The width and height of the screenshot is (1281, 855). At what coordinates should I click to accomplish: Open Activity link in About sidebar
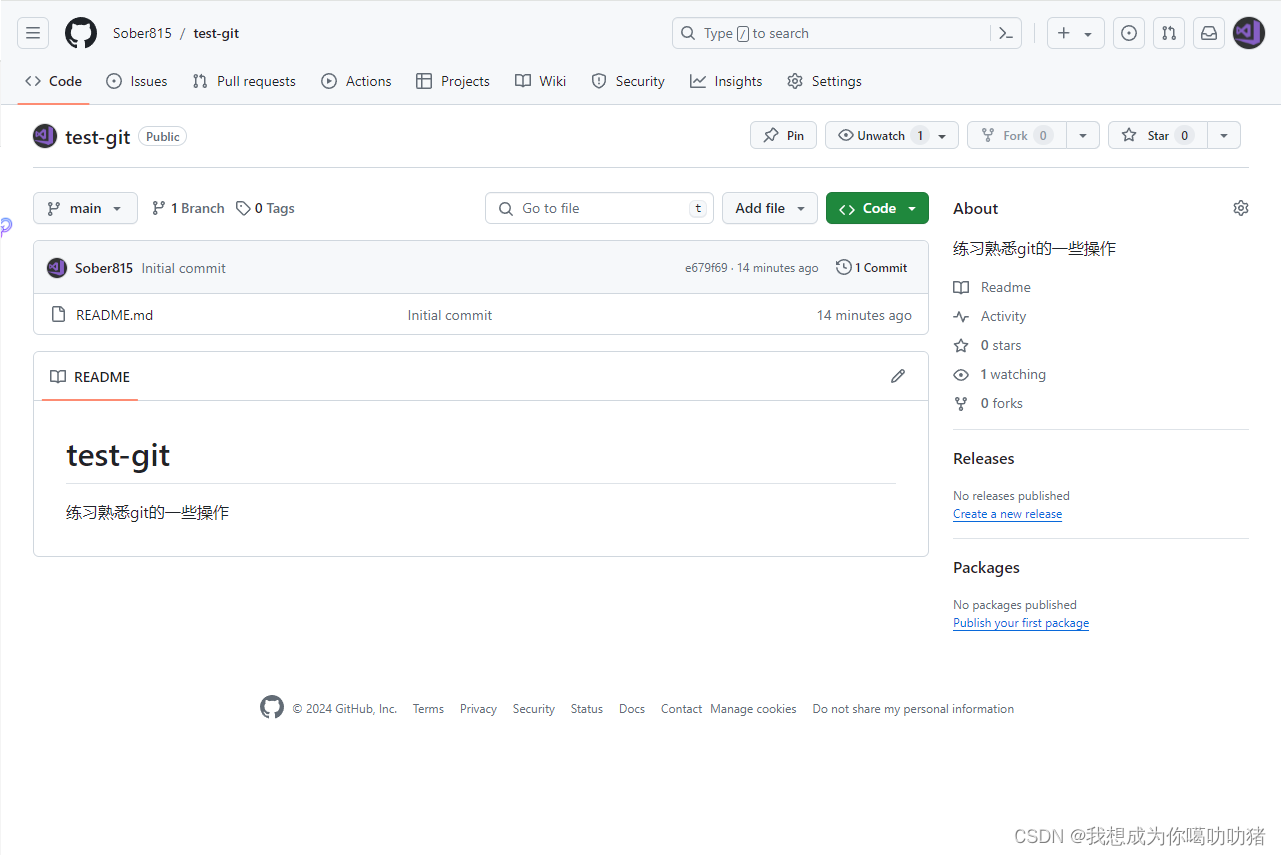990,316
